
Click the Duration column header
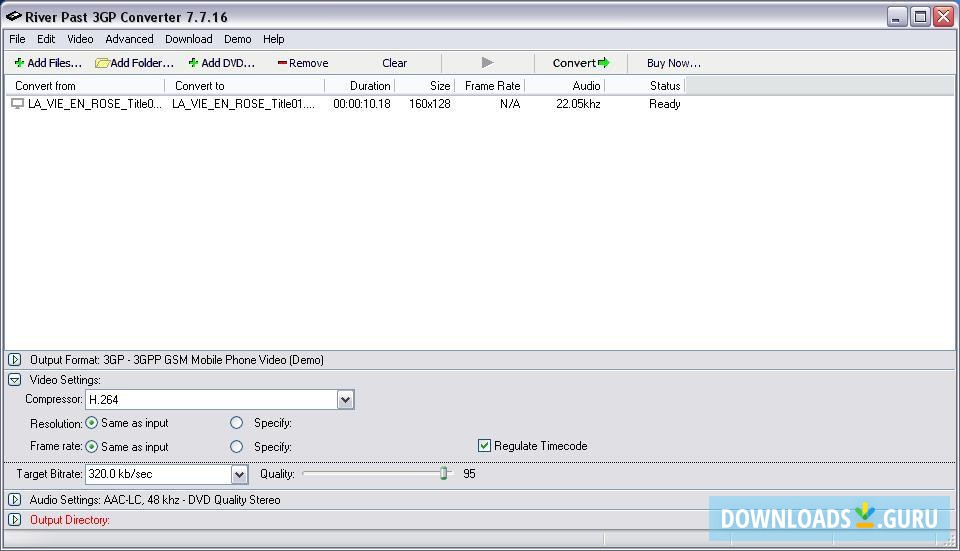359,86
